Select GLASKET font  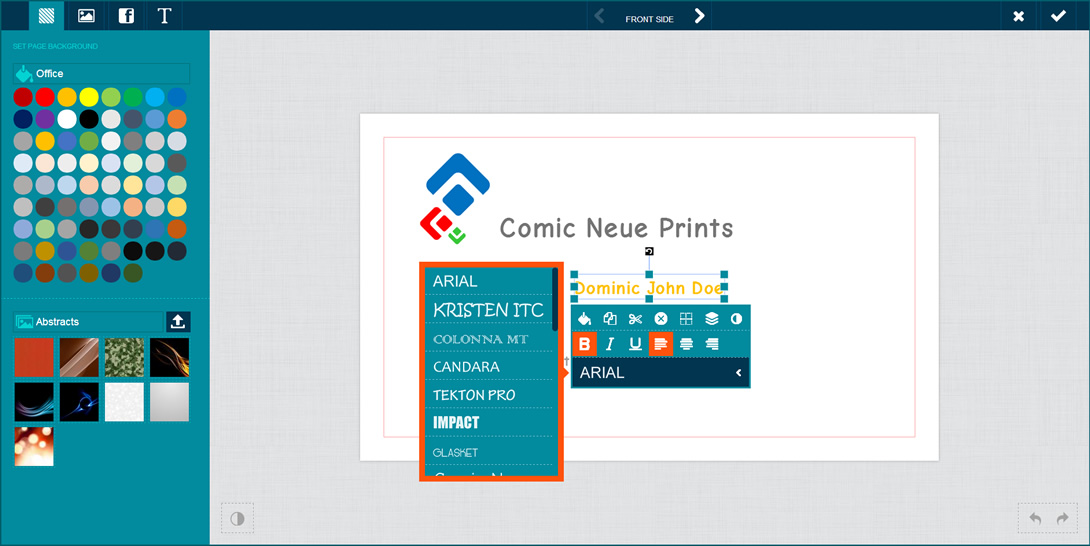(x=488, y=452)
